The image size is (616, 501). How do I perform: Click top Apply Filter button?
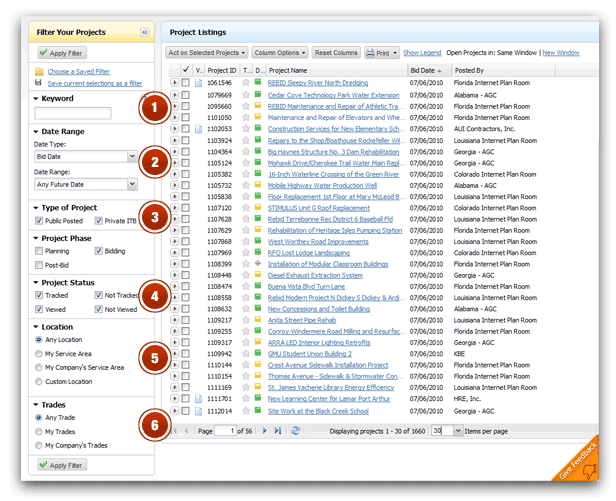coord(62,53)
